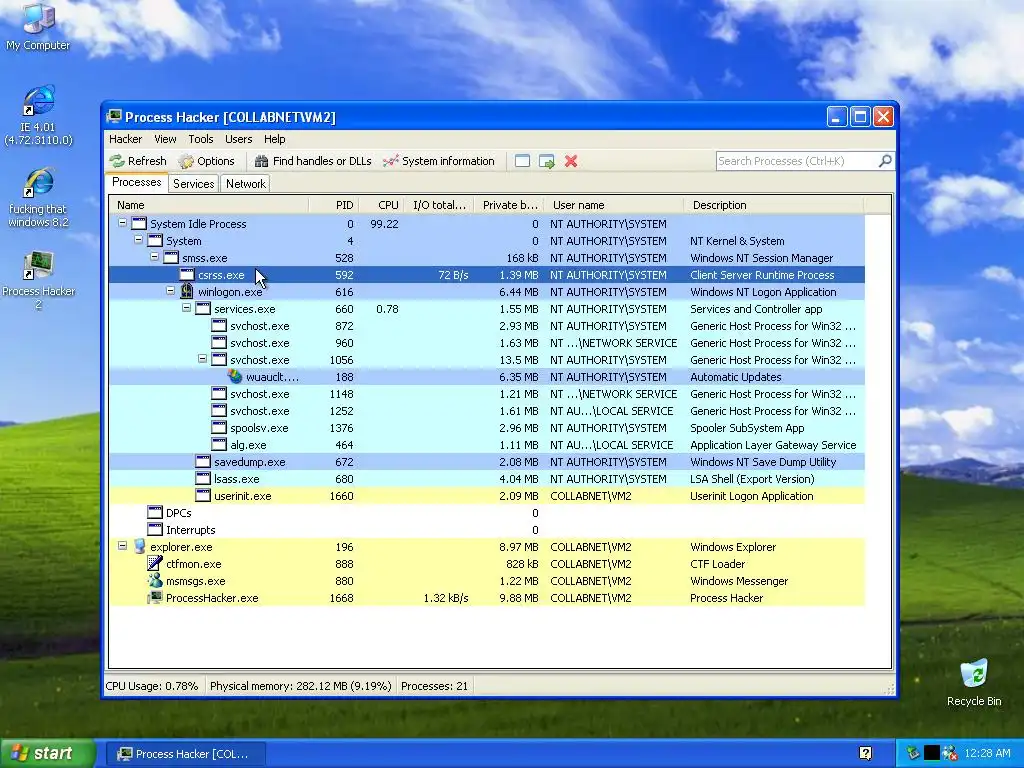The width and height of the screenshot is (1024, 768).
Task: Collapse the explorer.exe tree node
Action: coord(122,545)
